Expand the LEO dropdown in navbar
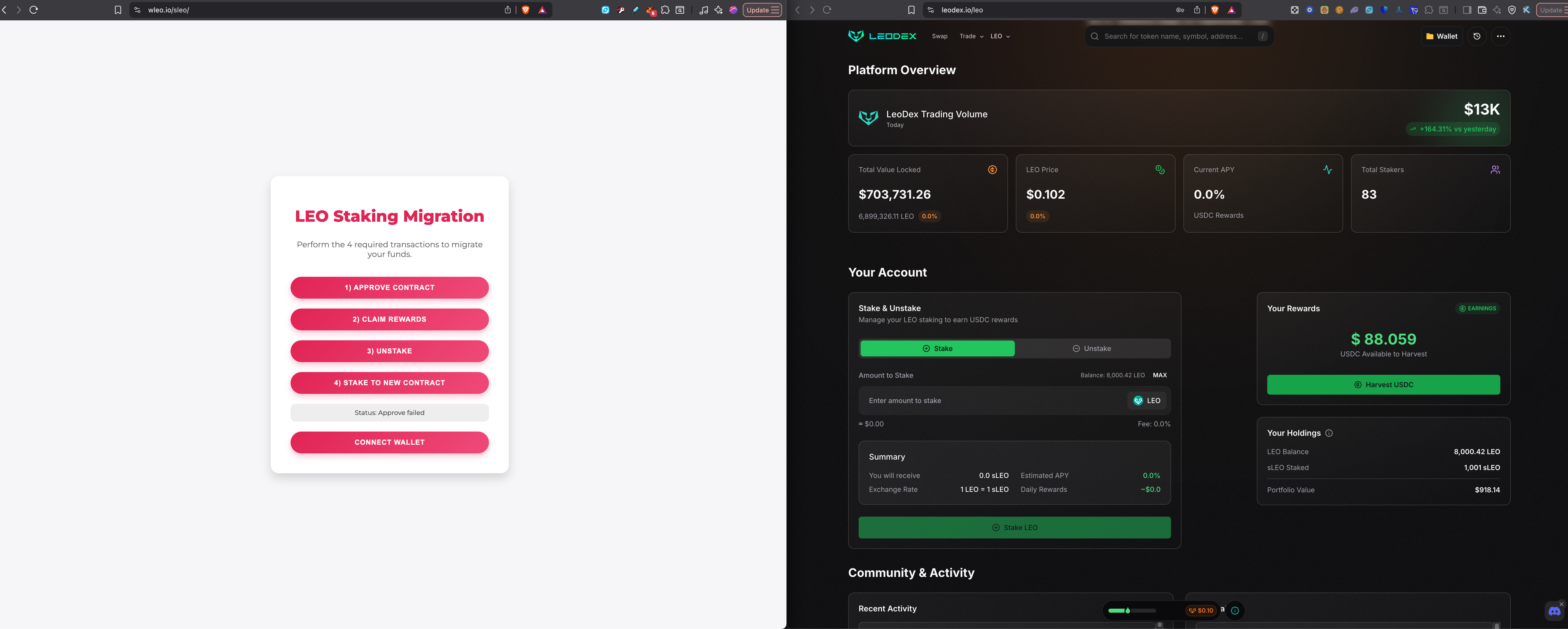The width and height of the screenshot is (1568, 629). pos(1000,36)
